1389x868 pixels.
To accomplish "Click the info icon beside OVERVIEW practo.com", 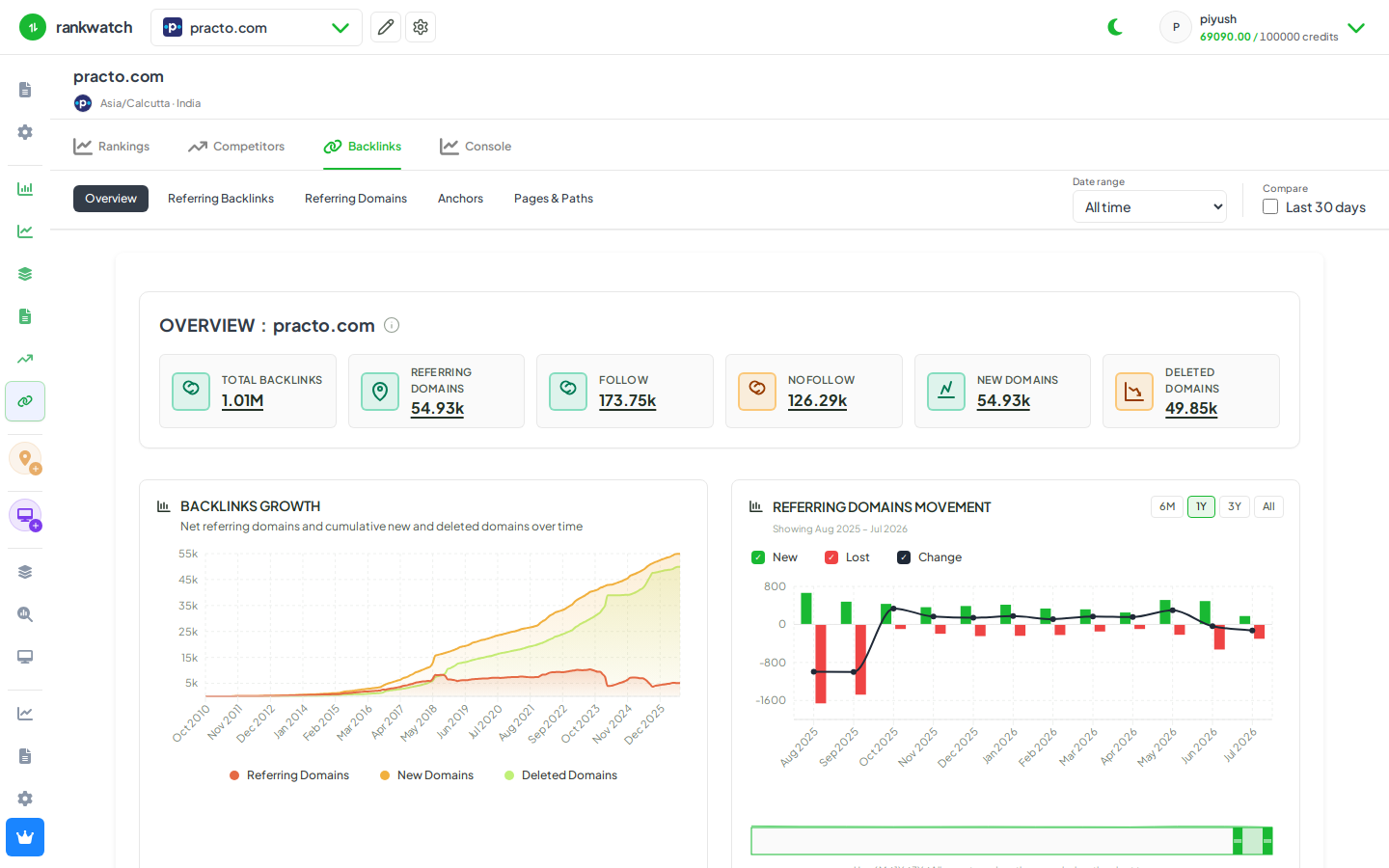I will click(392, 325).
